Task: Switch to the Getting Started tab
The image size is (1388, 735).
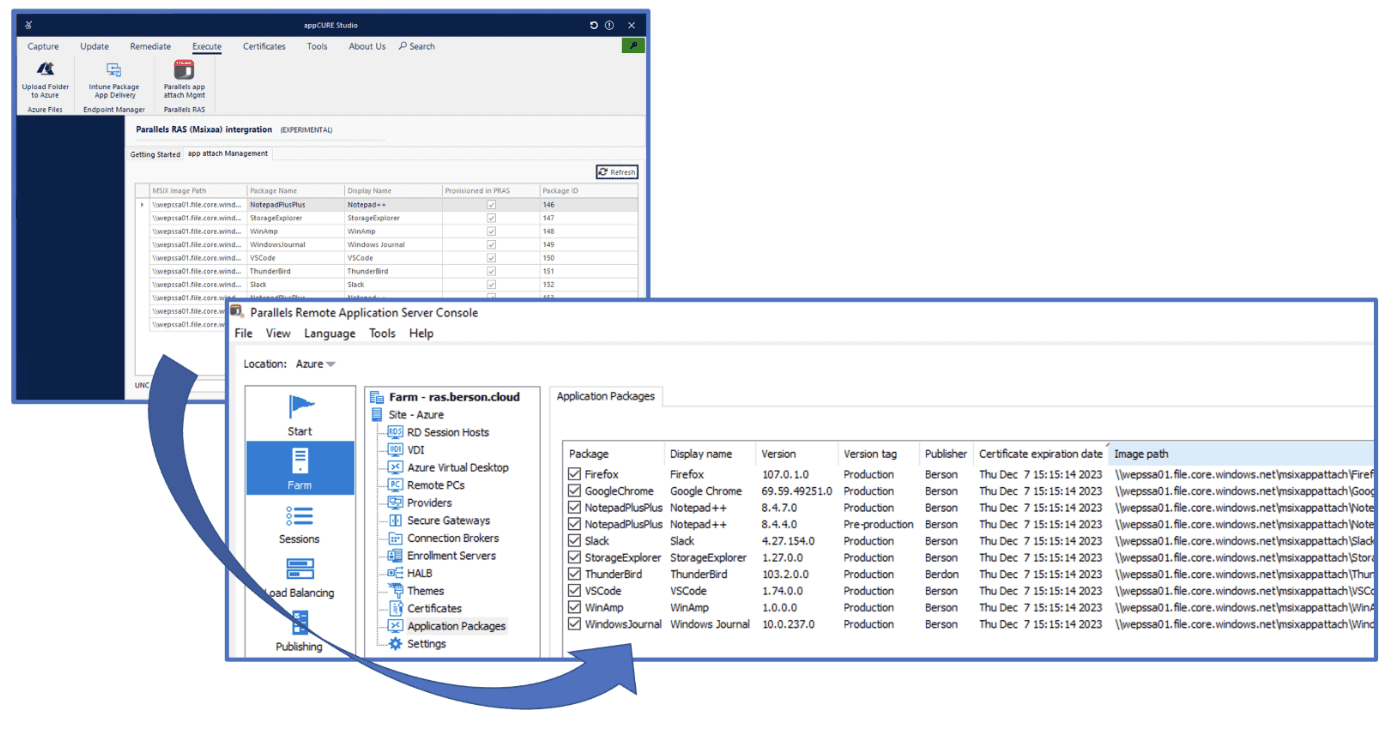Action: point(155,155)
